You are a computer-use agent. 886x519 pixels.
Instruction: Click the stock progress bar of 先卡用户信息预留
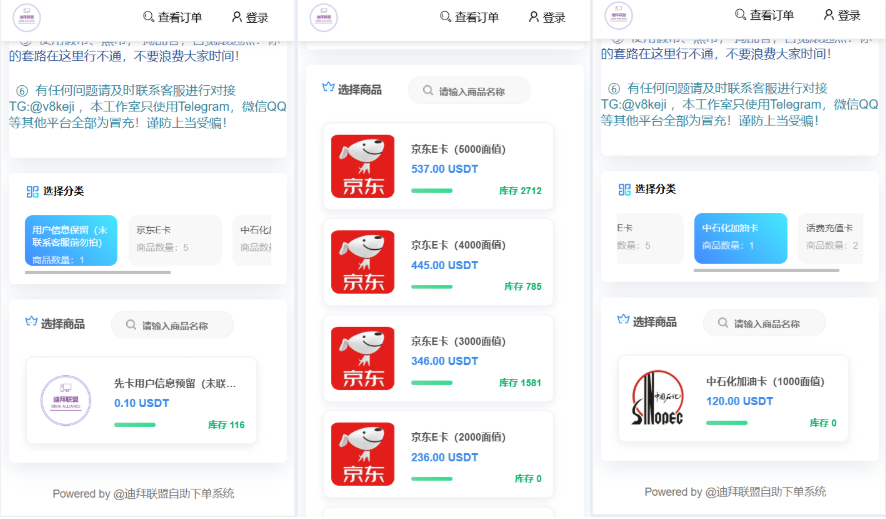(134, 425)
